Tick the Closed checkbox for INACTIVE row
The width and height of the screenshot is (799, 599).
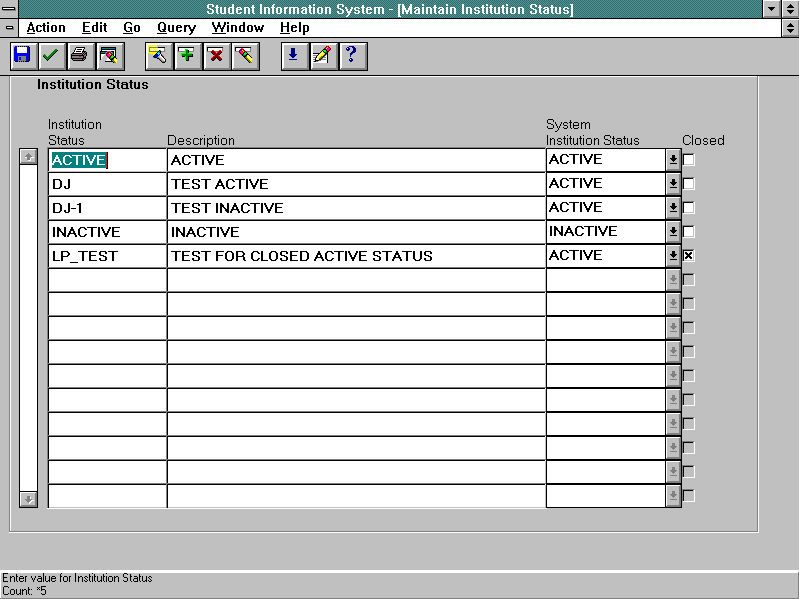[x=689, y=232]
